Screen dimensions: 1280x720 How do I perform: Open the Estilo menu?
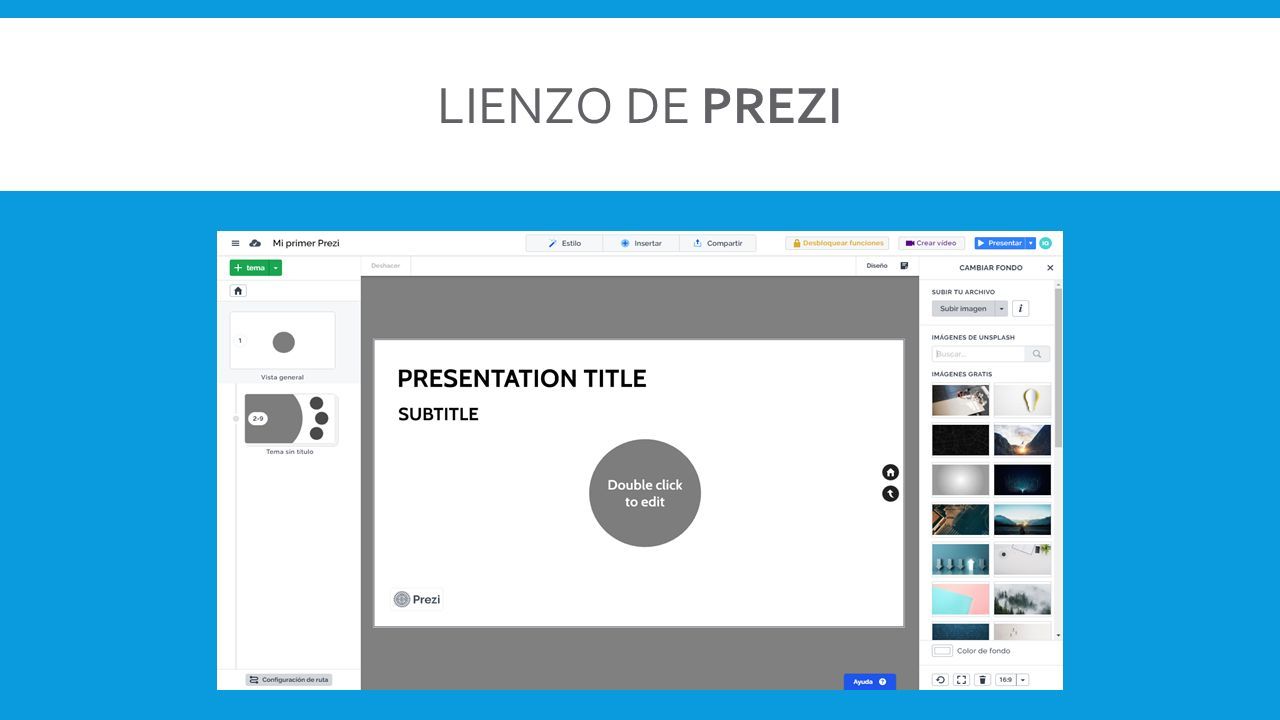click(x=565, y=243)
